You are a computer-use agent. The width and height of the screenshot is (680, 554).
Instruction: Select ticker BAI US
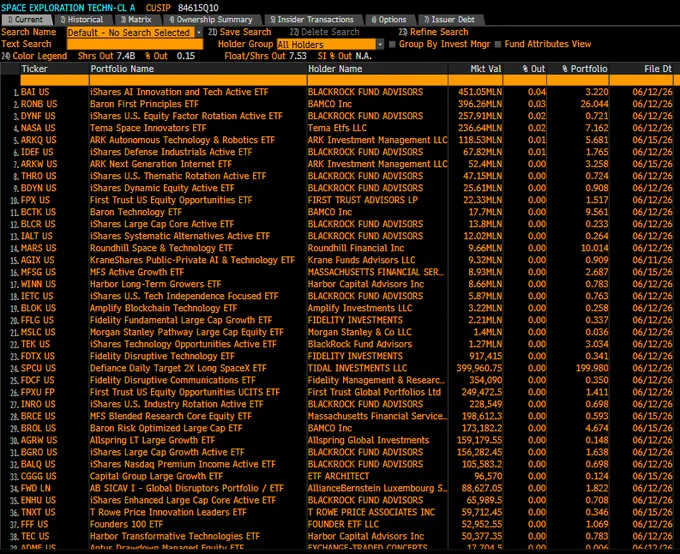[35, 92]
